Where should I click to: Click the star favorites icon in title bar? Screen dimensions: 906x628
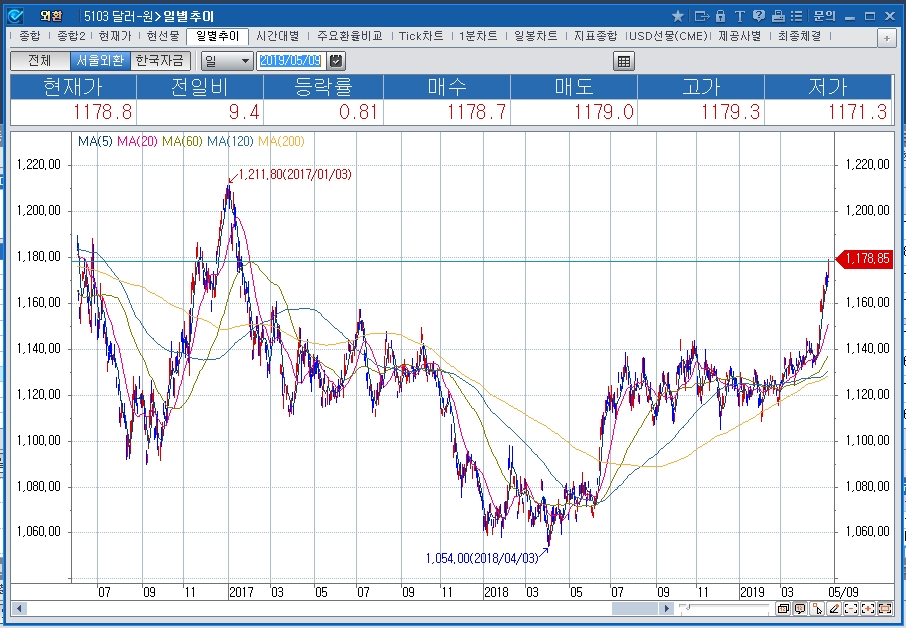point(678,16)
